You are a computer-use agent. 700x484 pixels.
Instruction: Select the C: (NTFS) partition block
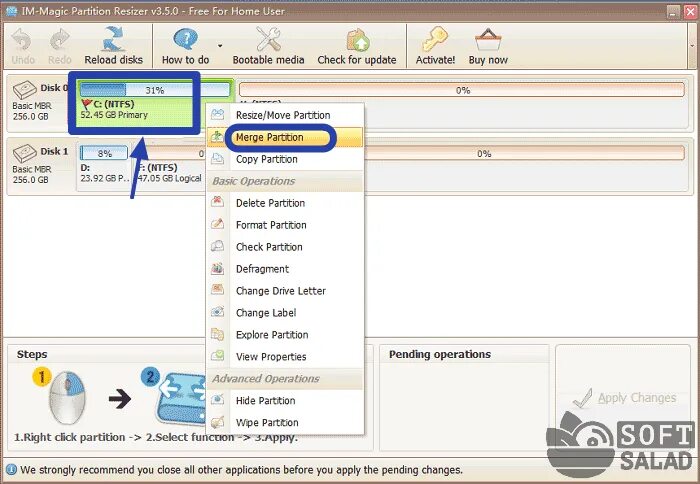[154, 104]
